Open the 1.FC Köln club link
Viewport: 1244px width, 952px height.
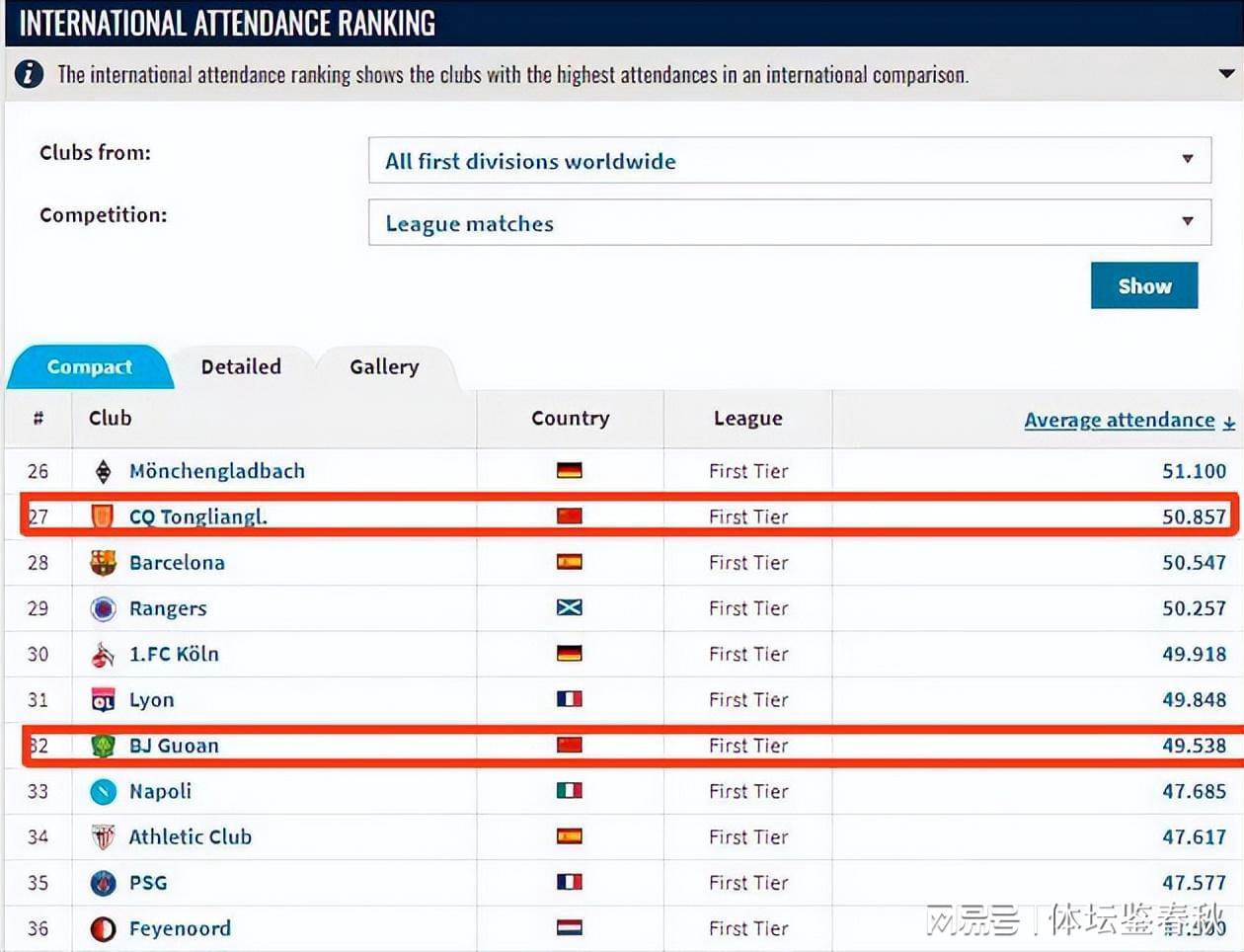click(x=174, y=654)
